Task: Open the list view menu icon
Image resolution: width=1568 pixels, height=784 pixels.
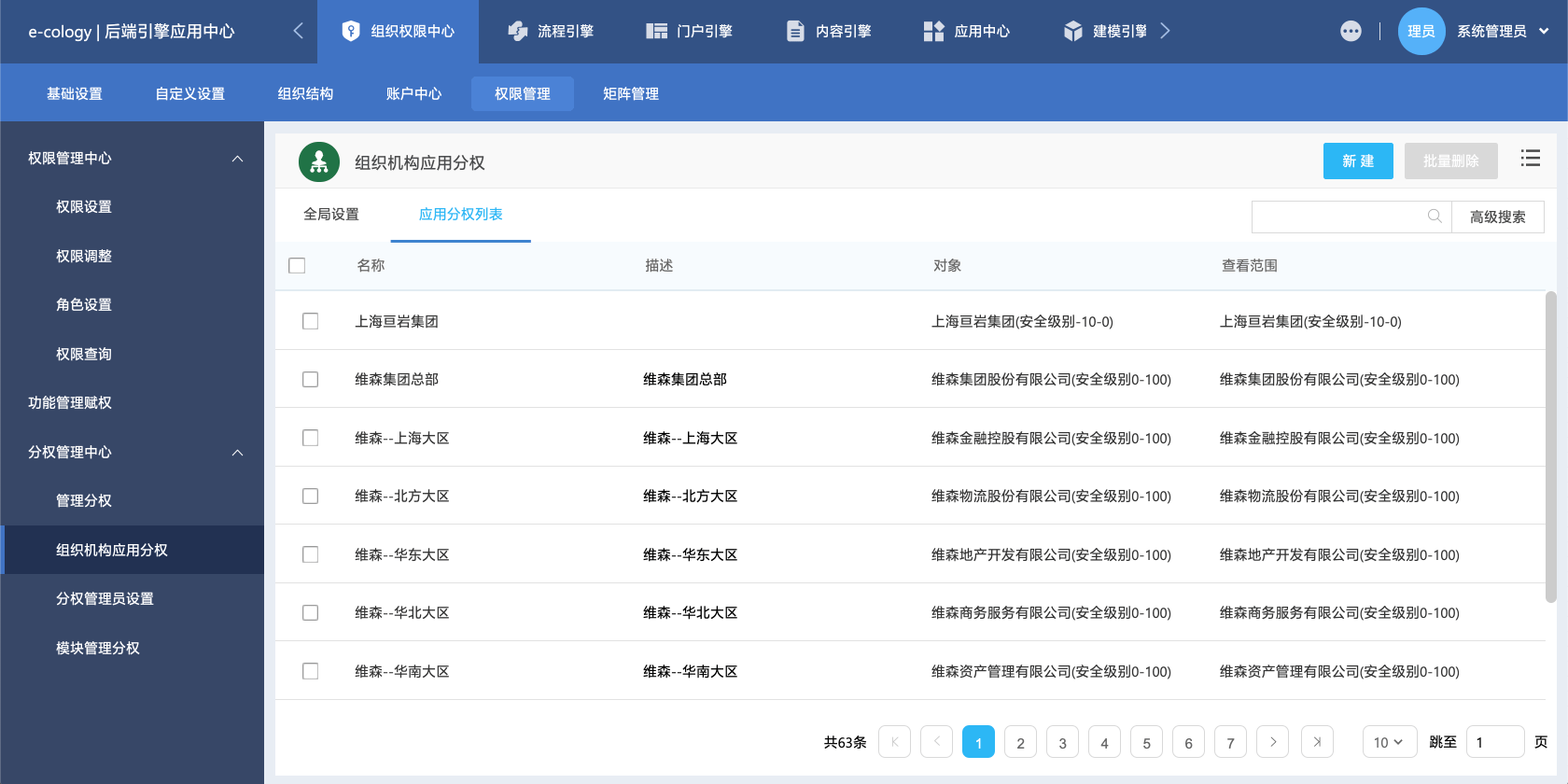Action: pos(1531,158)
